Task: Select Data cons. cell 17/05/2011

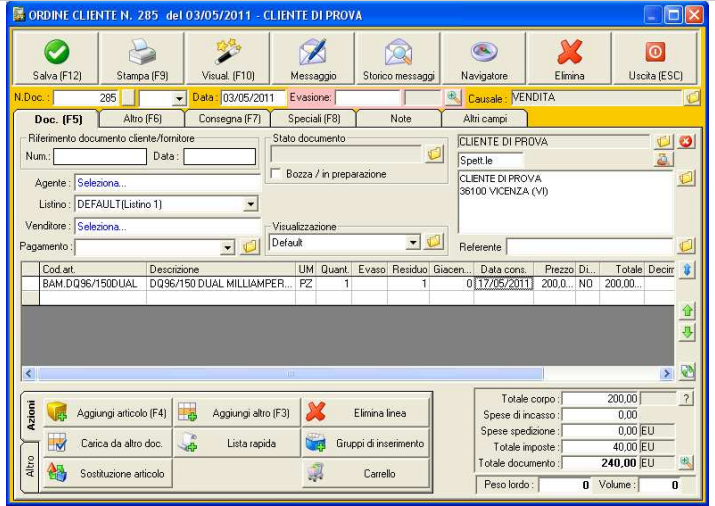Action: [503, 284]
